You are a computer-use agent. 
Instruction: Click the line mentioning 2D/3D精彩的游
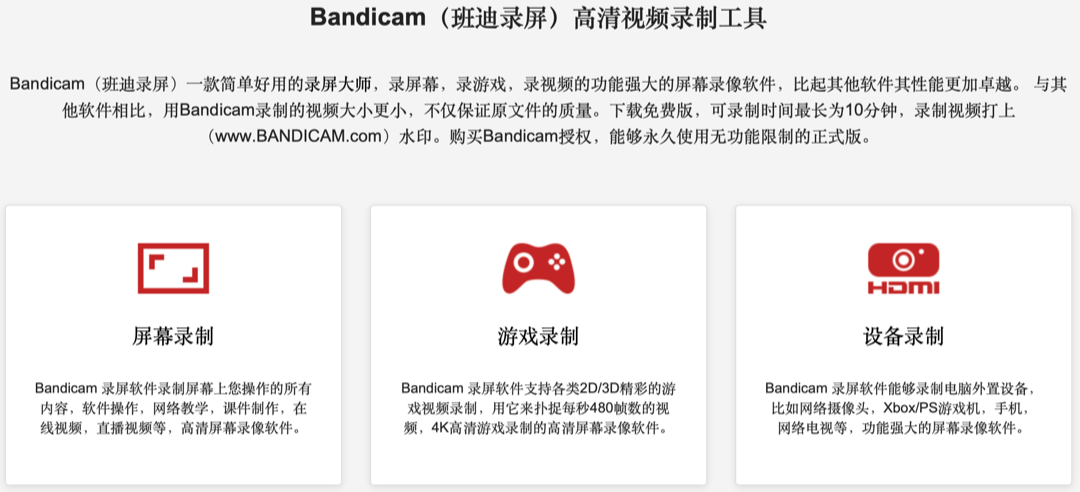tap(538, 387)
